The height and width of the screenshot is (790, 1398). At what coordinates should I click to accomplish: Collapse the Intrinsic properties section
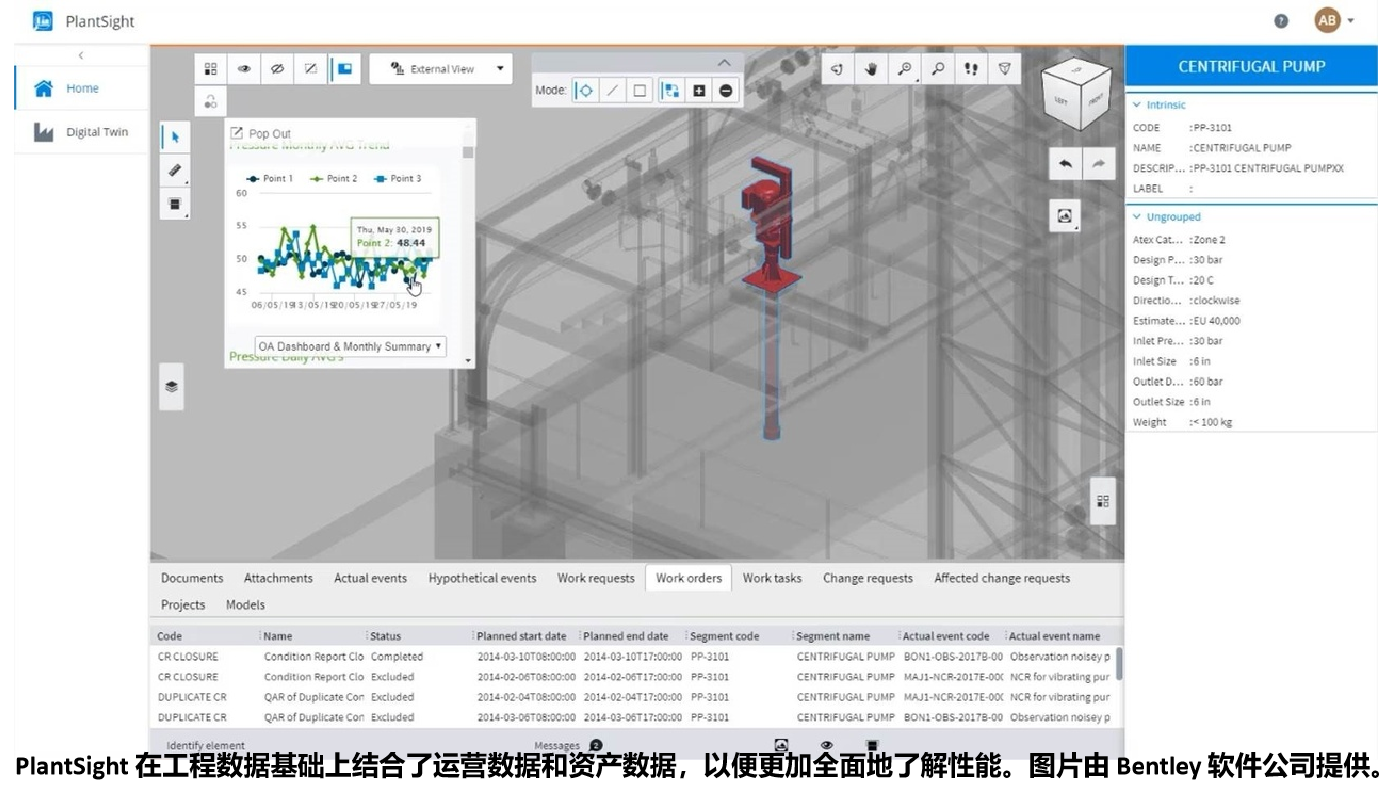1137,105
